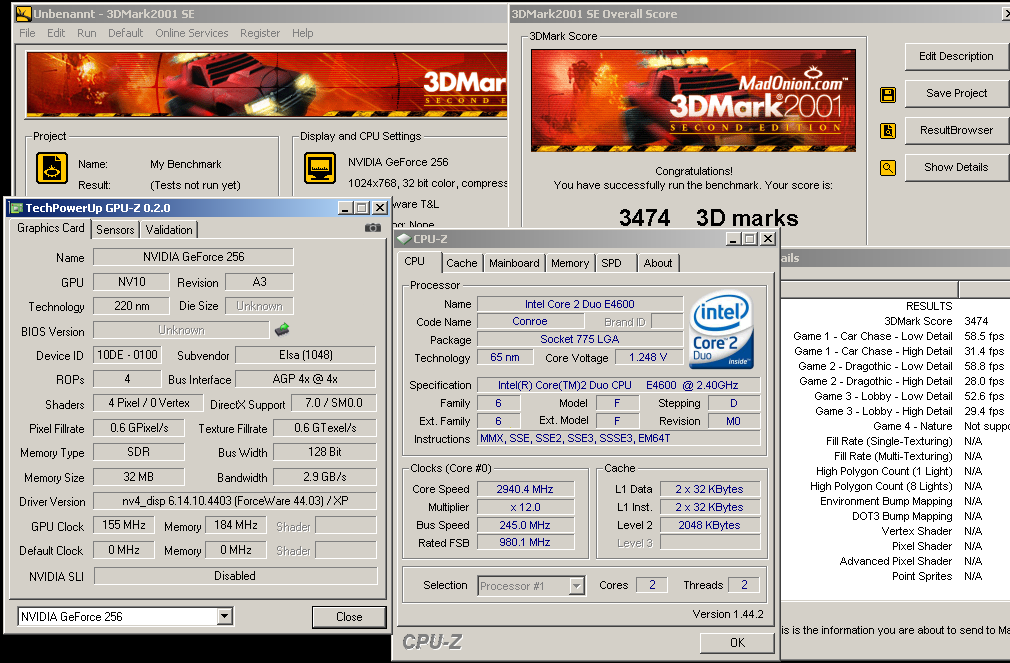The image size is (1010, 663).
Task: Open the Processor #1 selection dropdown
Action: (x=576, y=586)
